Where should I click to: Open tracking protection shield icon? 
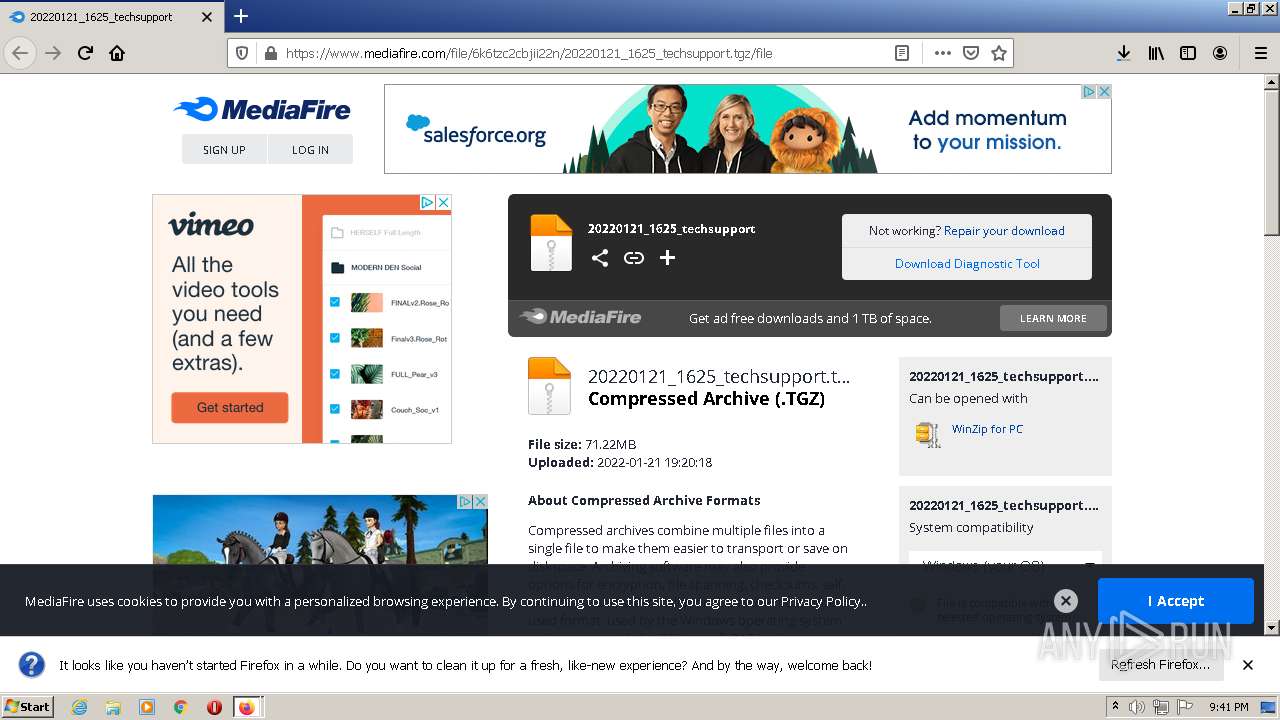[242, 53]
